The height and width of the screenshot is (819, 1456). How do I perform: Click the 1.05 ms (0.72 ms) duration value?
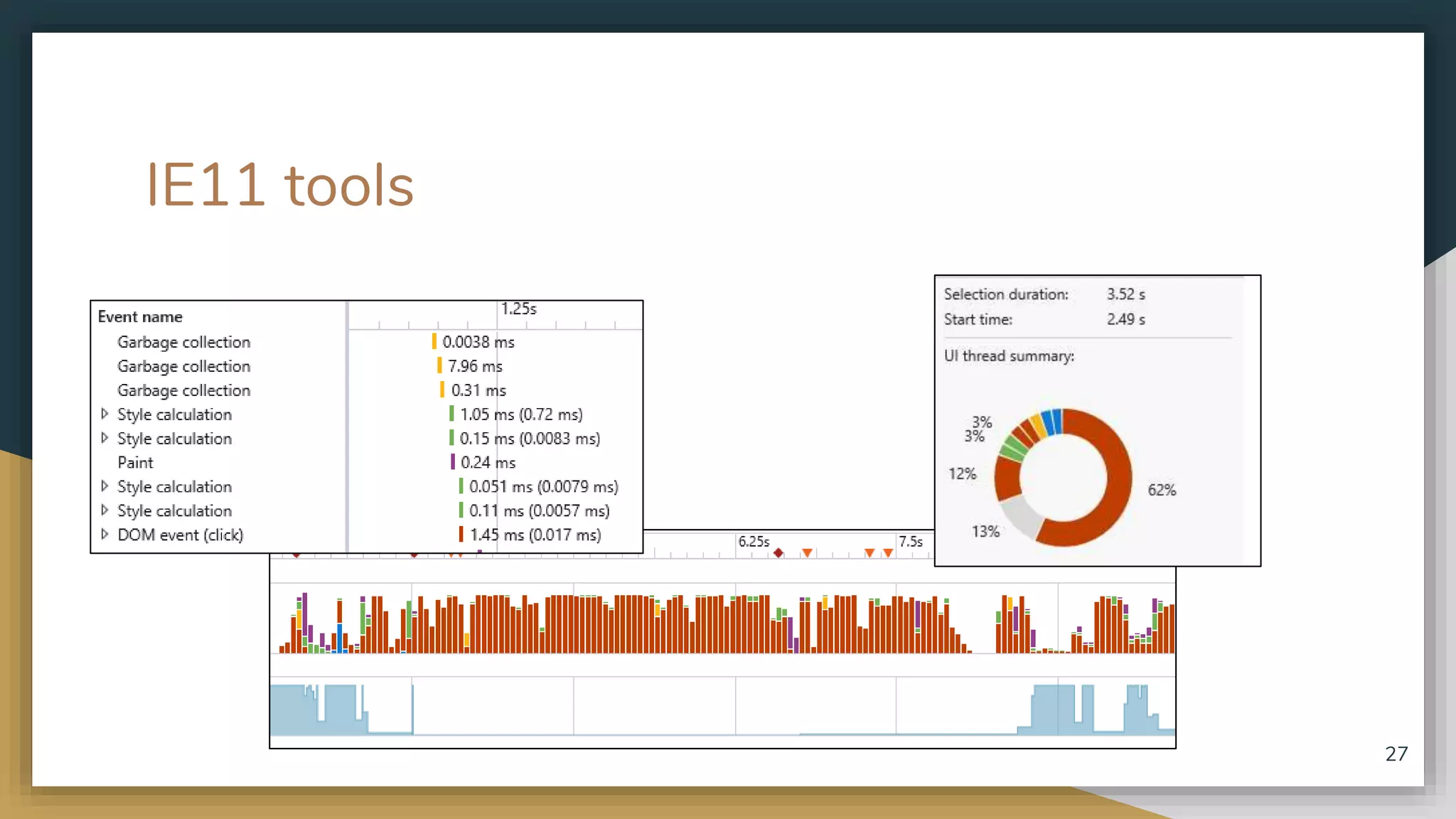[x=521, y=414]
